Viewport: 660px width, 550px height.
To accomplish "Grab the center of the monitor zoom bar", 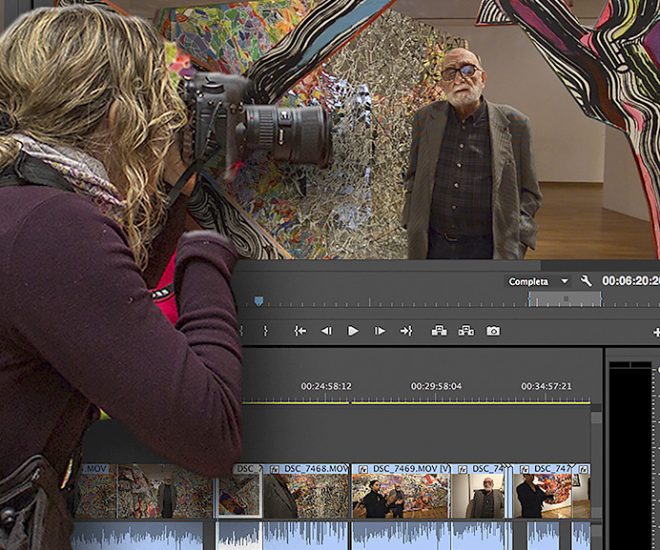I will [566, 298].
